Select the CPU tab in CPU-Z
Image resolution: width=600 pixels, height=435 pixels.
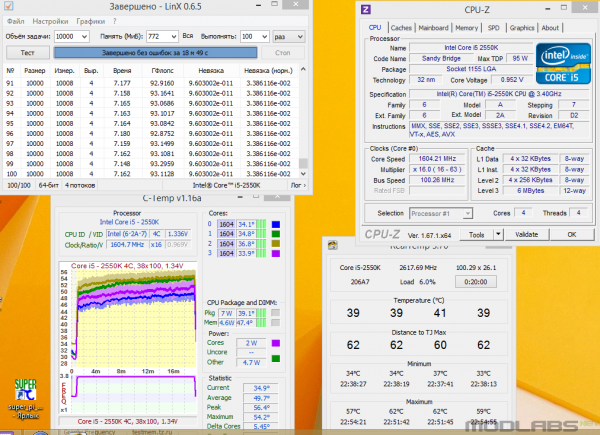(x=375, y=27)
